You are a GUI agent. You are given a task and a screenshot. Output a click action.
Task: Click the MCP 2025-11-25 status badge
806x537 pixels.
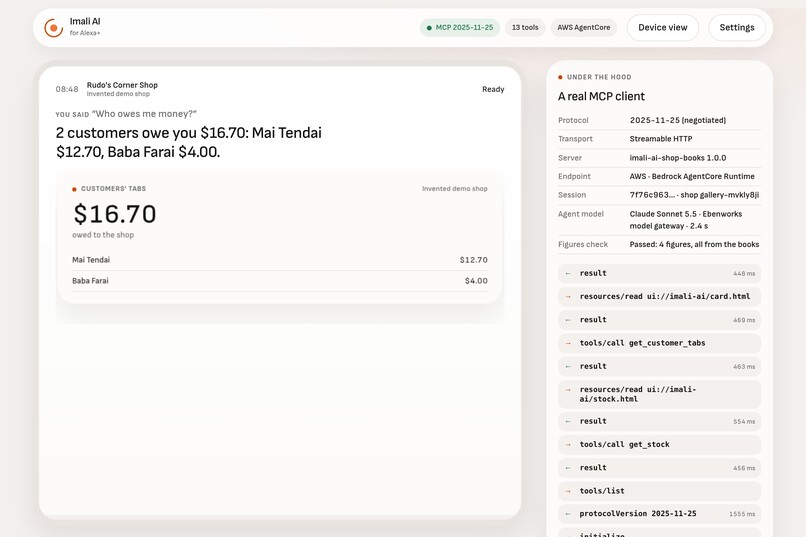point(460,28)
